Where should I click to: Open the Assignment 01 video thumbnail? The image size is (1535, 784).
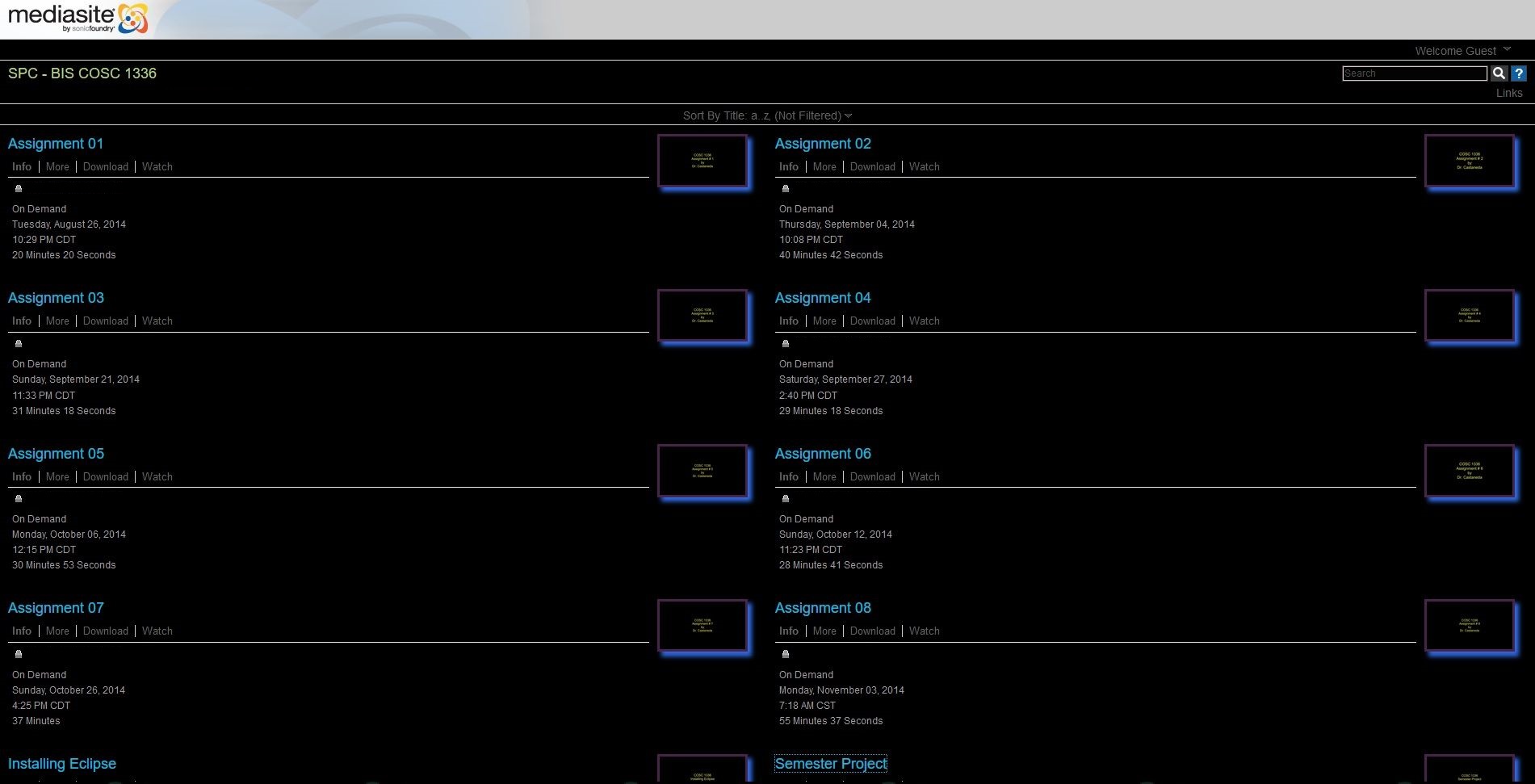(x=702, y=161)
